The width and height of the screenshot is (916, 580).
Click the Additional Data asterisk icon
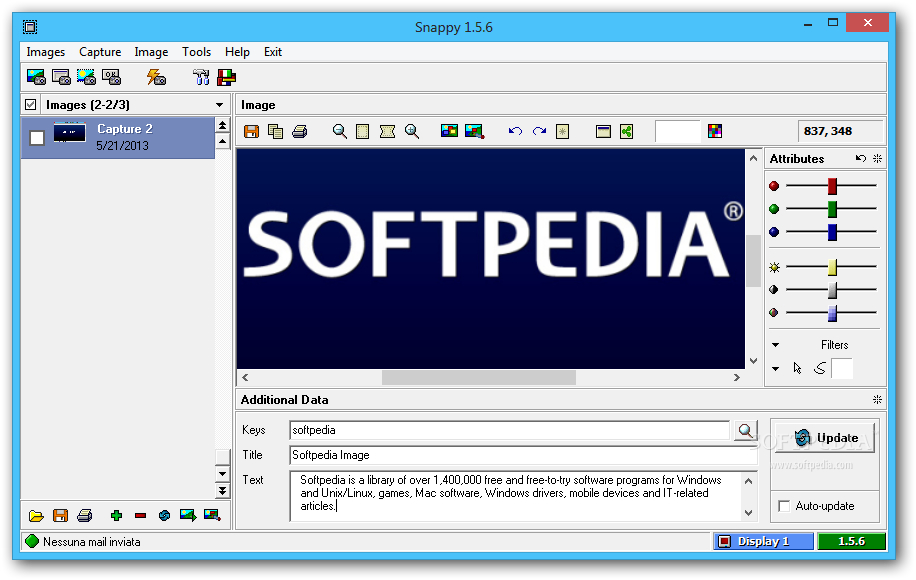click(877, 400)
